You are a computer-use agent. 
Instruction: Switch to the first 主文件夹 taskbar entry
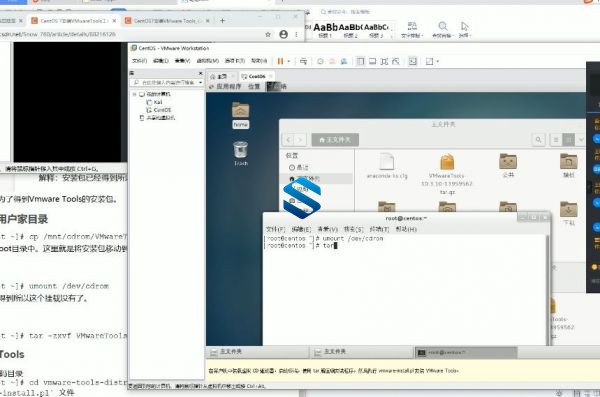(x=258, y=352)
